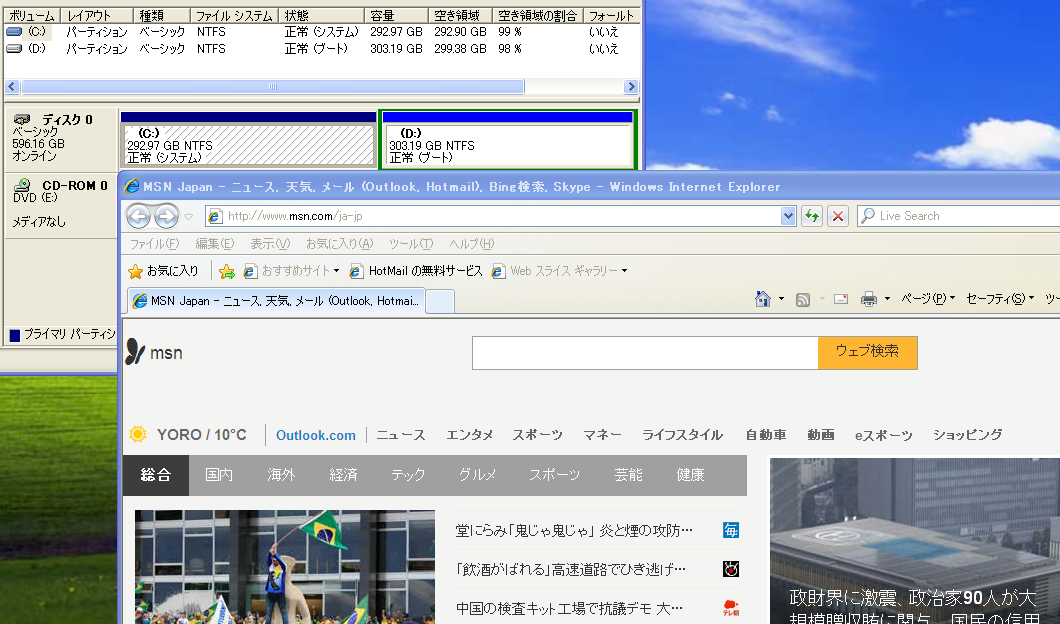Open headline 堂にらみ「鬼じゃ鬼じゃ」
1060x624 pixels.
pos(574,531)
